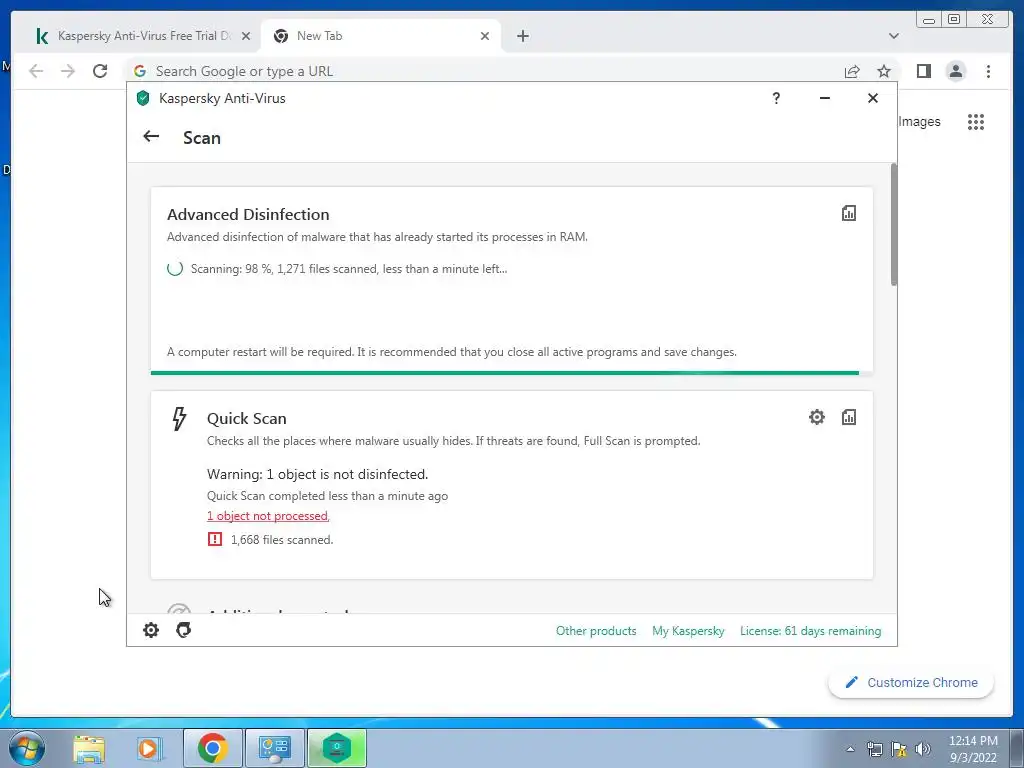Click Kaspersky icon in taskbar

point(337,748)
